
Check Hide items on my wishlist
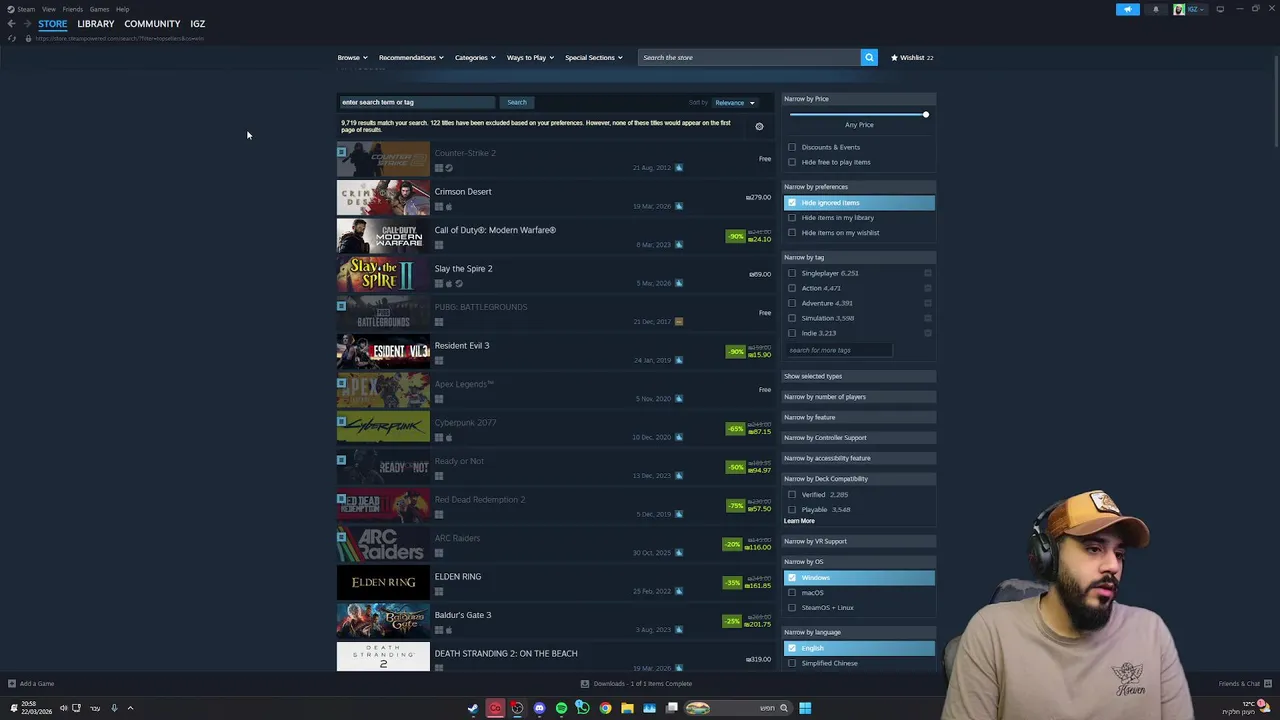click(x=792, y=233)
